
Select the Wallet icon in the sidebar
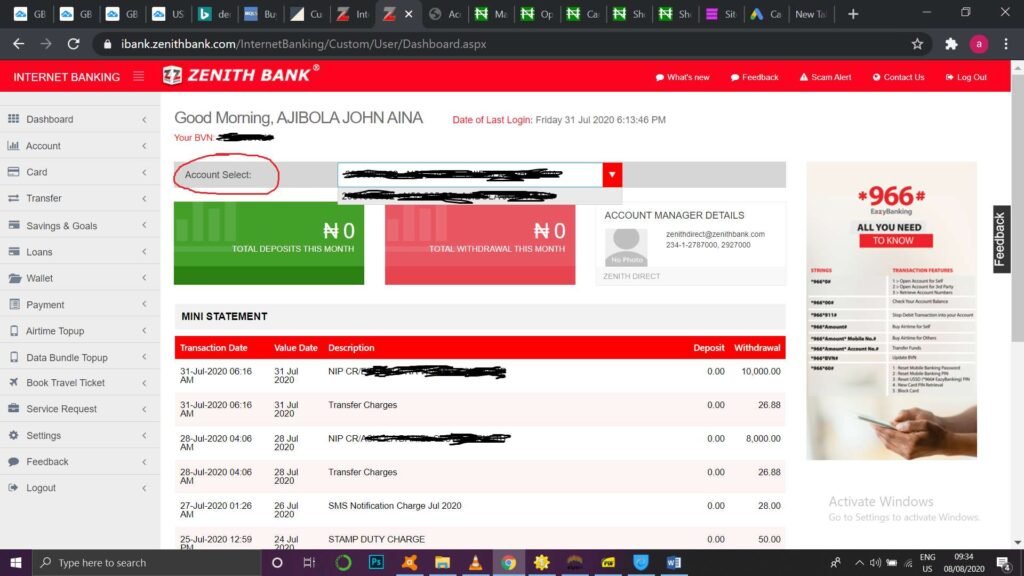click(x=15, y=278)
